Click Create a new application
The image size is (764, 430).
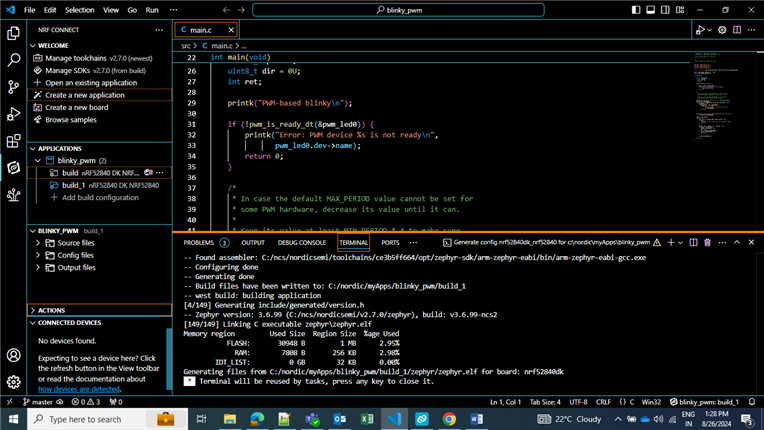tap(84, 95)
